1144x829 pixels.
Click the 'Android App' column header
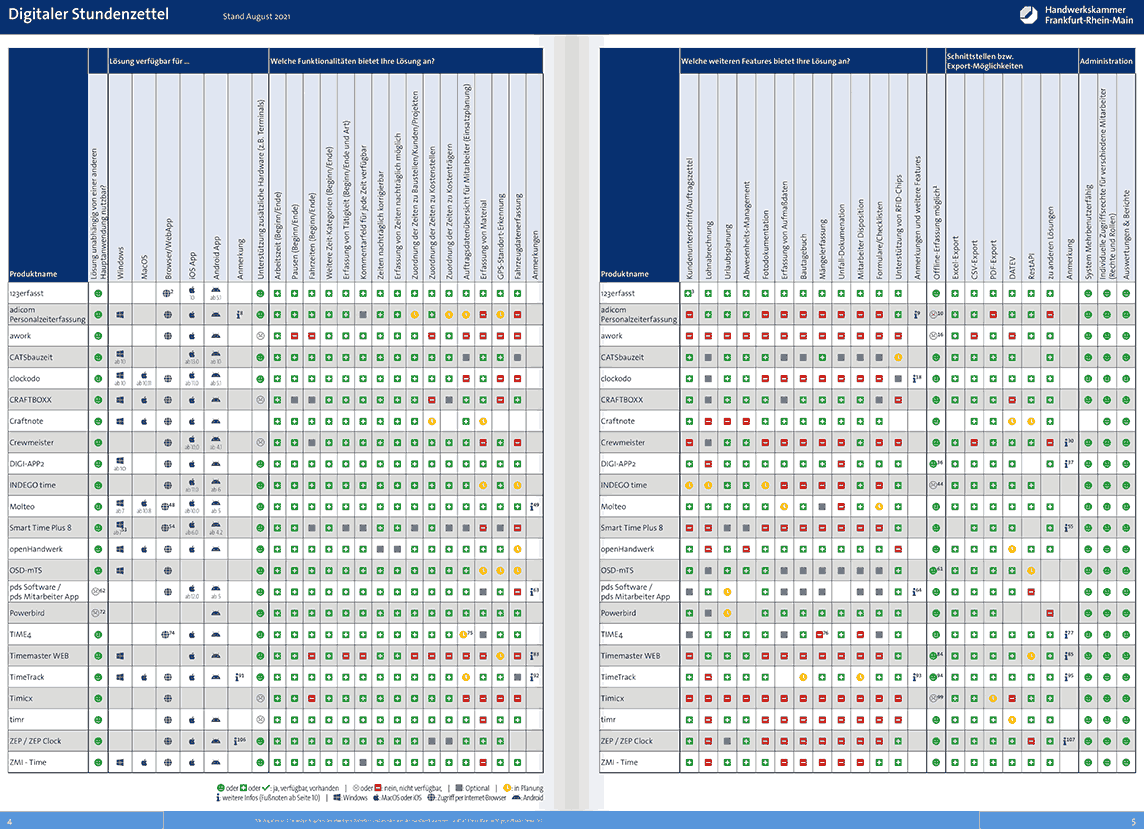(217, 258)
